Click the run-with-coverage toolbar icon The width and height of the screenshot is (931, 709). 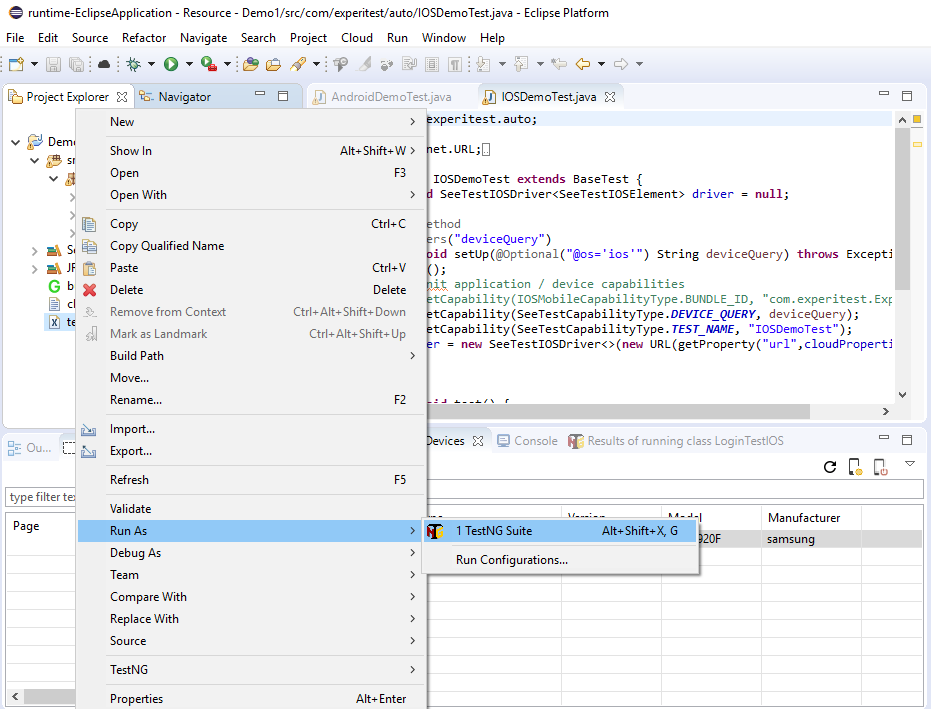[x=208, y=63]
